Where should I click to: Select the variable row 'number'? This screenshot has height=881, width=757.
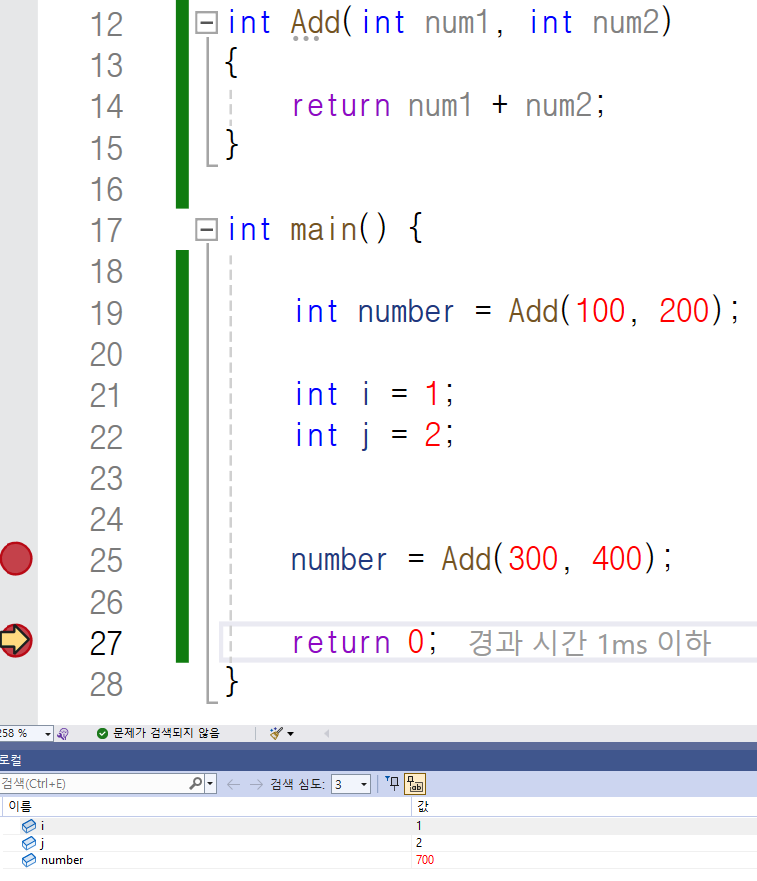pyautogui.click(x=378, y=860)
